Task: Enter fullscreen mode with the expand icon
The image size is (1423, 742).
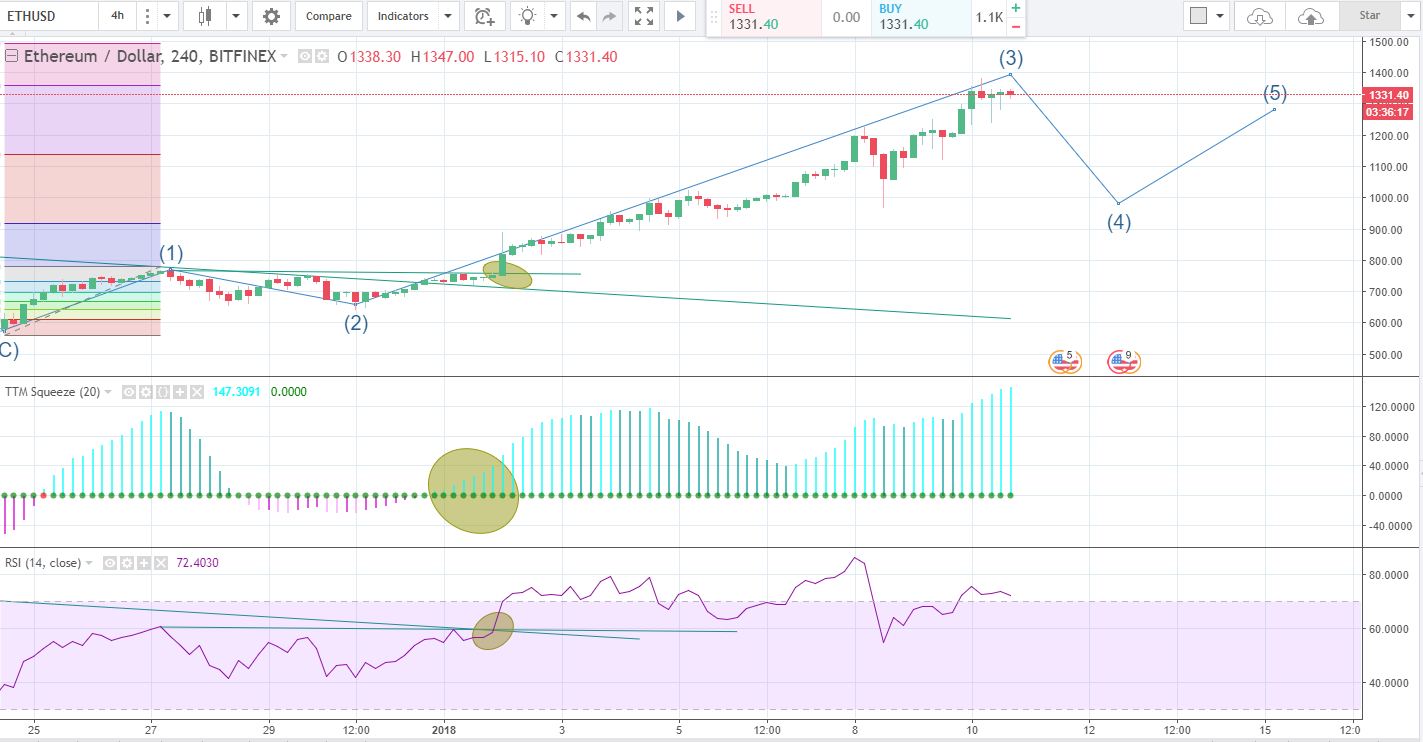Action: tap(643, 16)
